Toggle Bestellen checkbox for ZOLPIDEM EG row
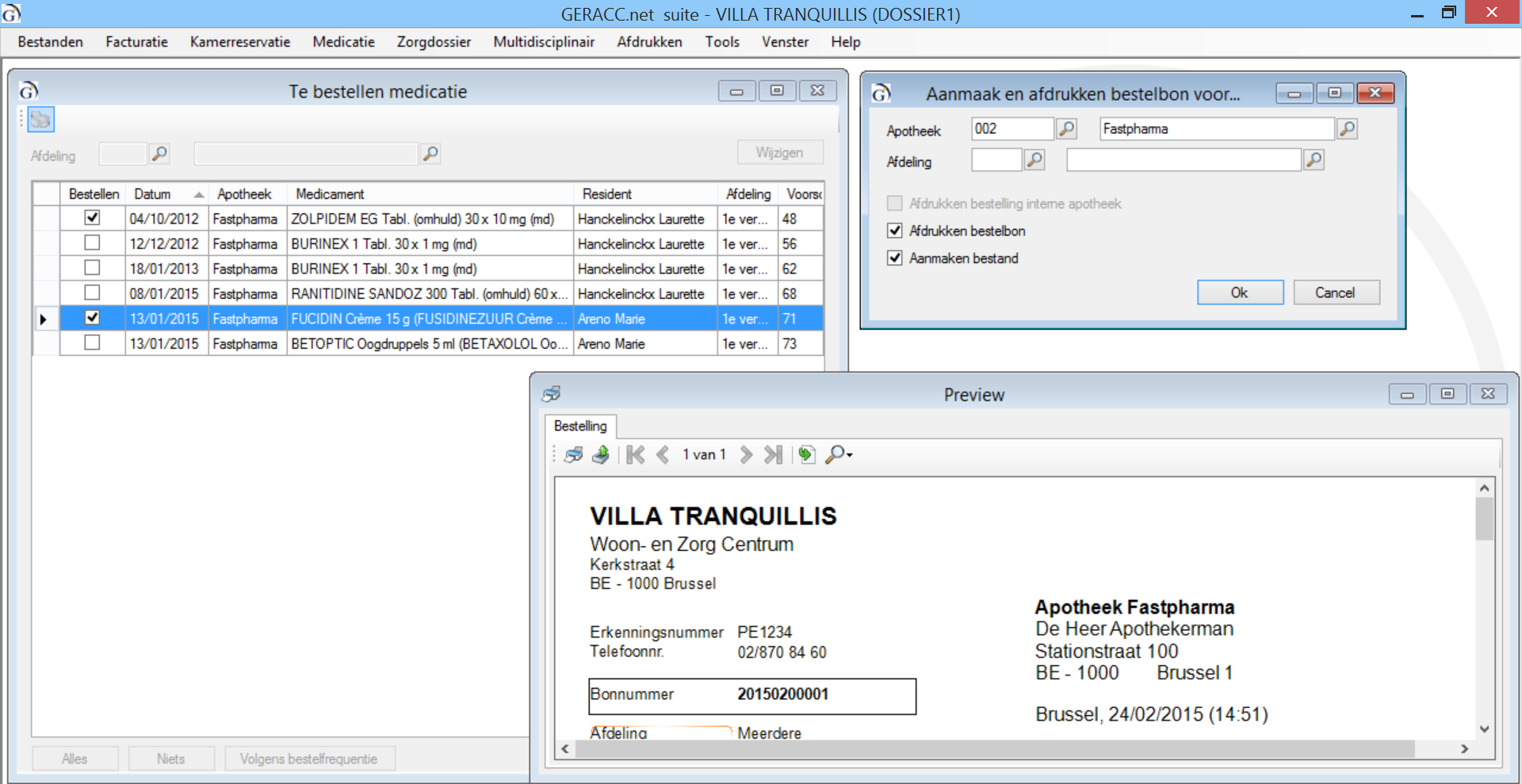1522x784 pixels. pyautogui.click(x=92, y=218)
